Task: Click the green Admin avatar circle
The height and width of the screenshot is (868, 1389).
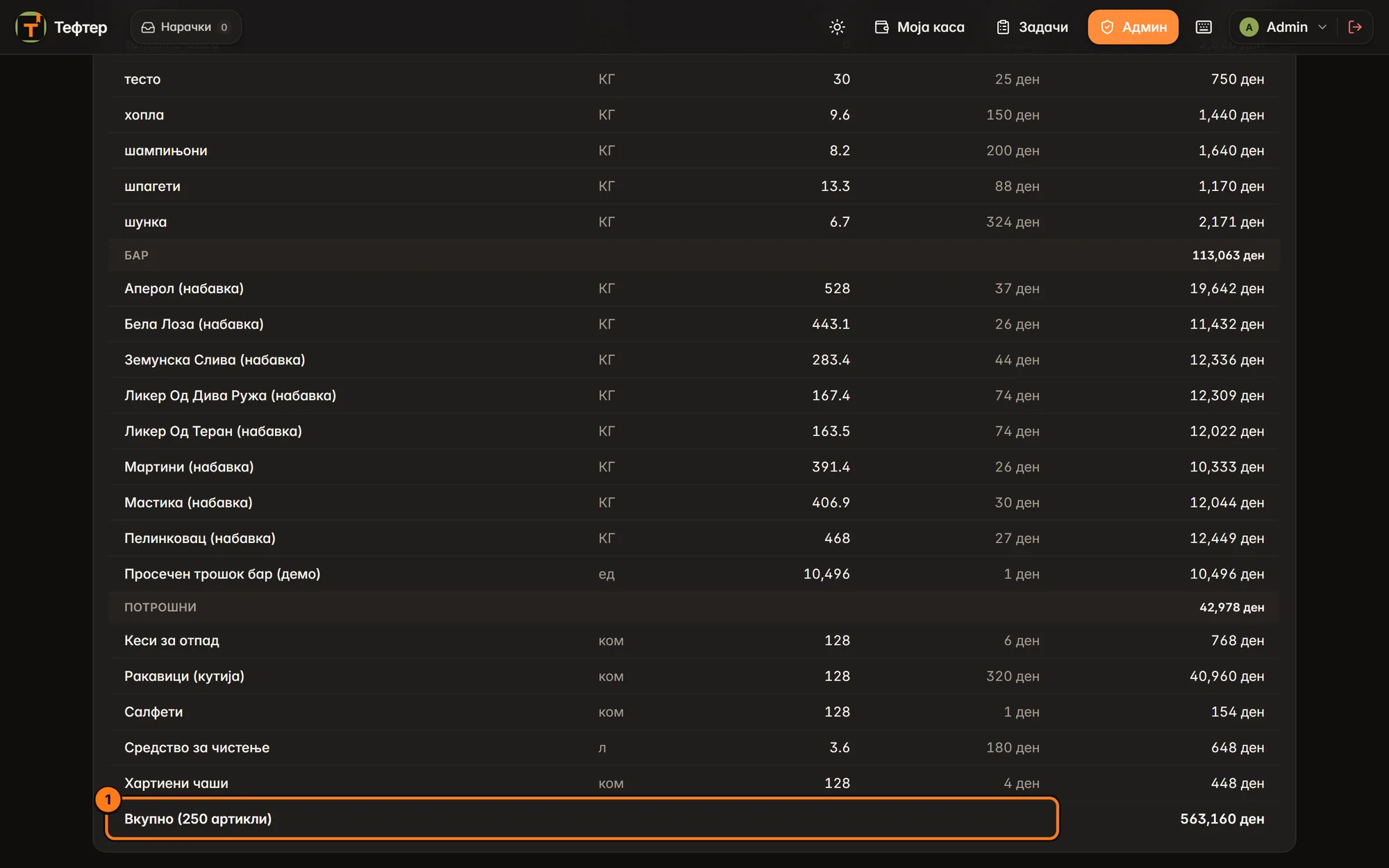Action: pyautogui.click(x=1249, y=27)
